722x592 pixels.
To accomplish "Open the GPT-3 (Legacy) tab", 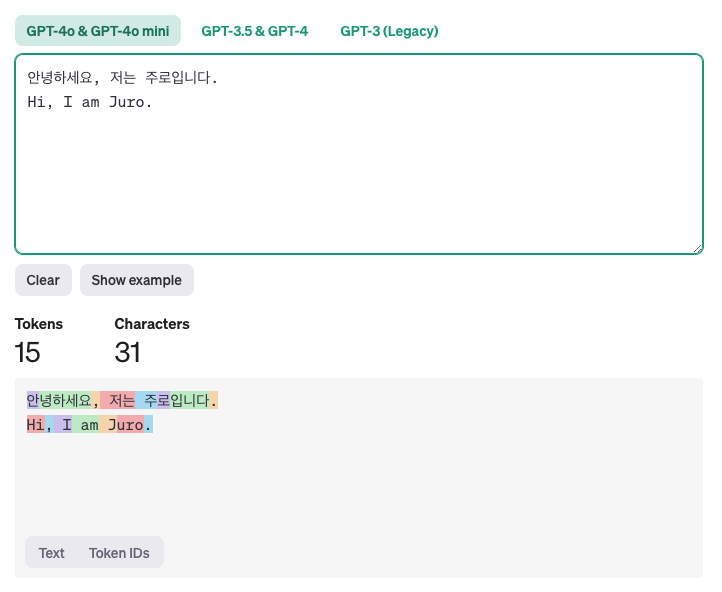I will pyautogui.click(x=389, y=31).
